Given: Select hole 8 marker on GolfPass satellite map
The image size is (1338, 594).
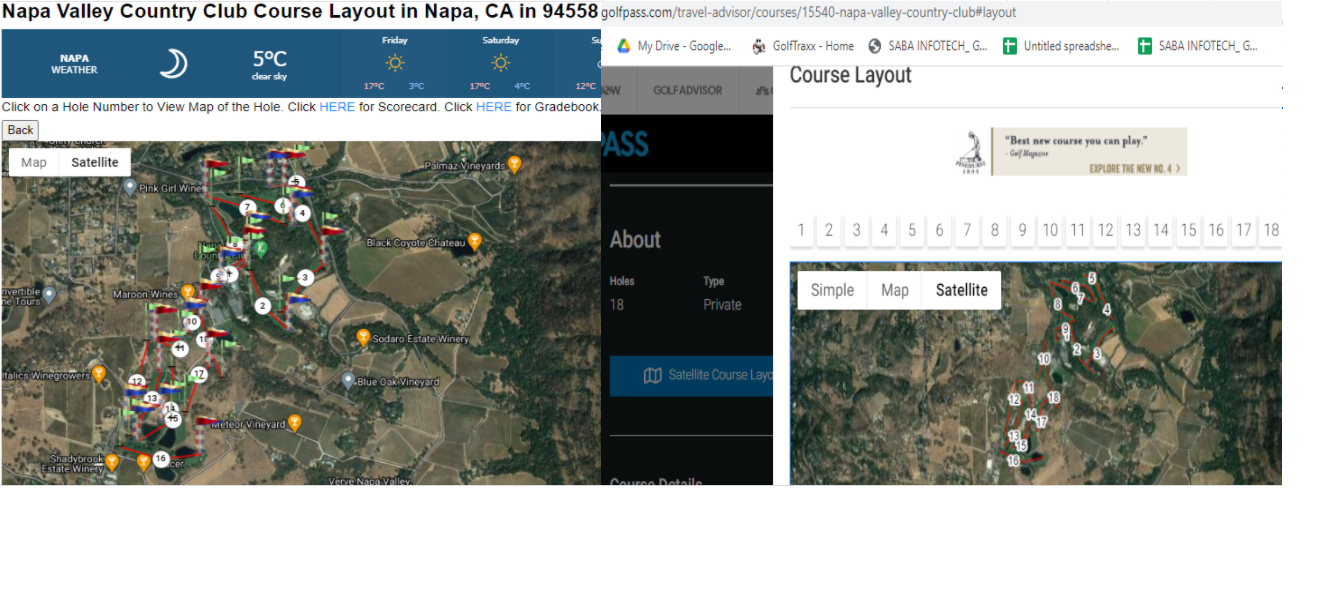Looking at the screenshot, I should point(1057,304).
